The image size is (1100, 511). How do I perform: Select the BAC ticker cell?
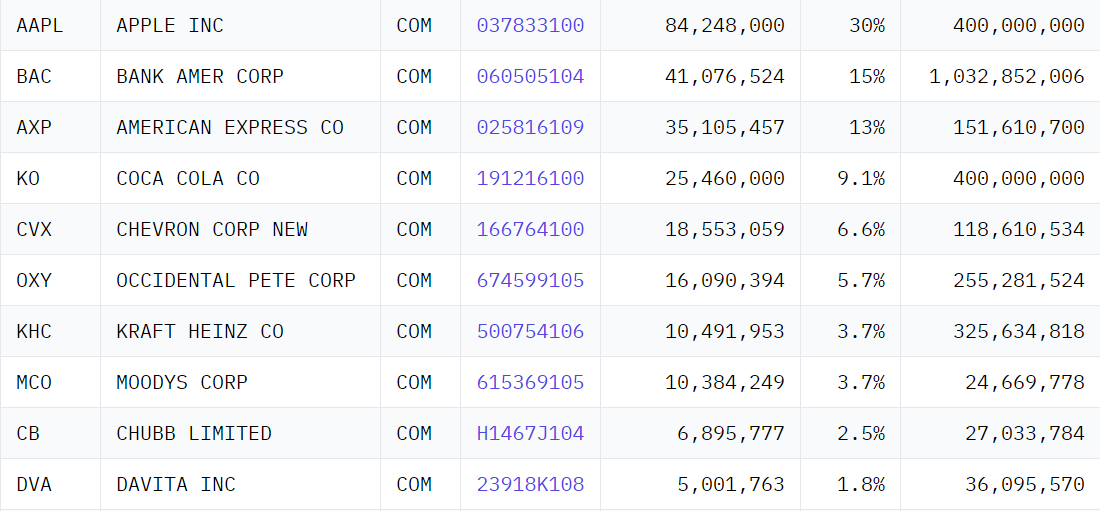tap(51, 76)
